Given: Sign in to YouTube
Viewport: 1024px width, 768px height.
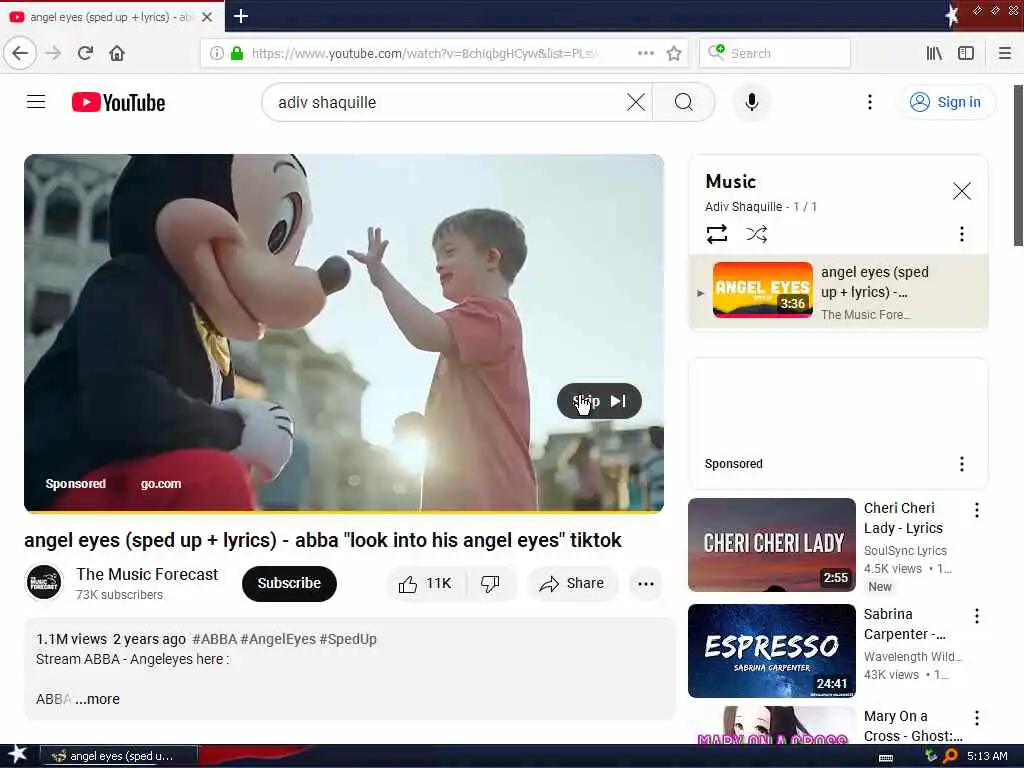Looking at the screenshot, I should (x=946, y=102).
